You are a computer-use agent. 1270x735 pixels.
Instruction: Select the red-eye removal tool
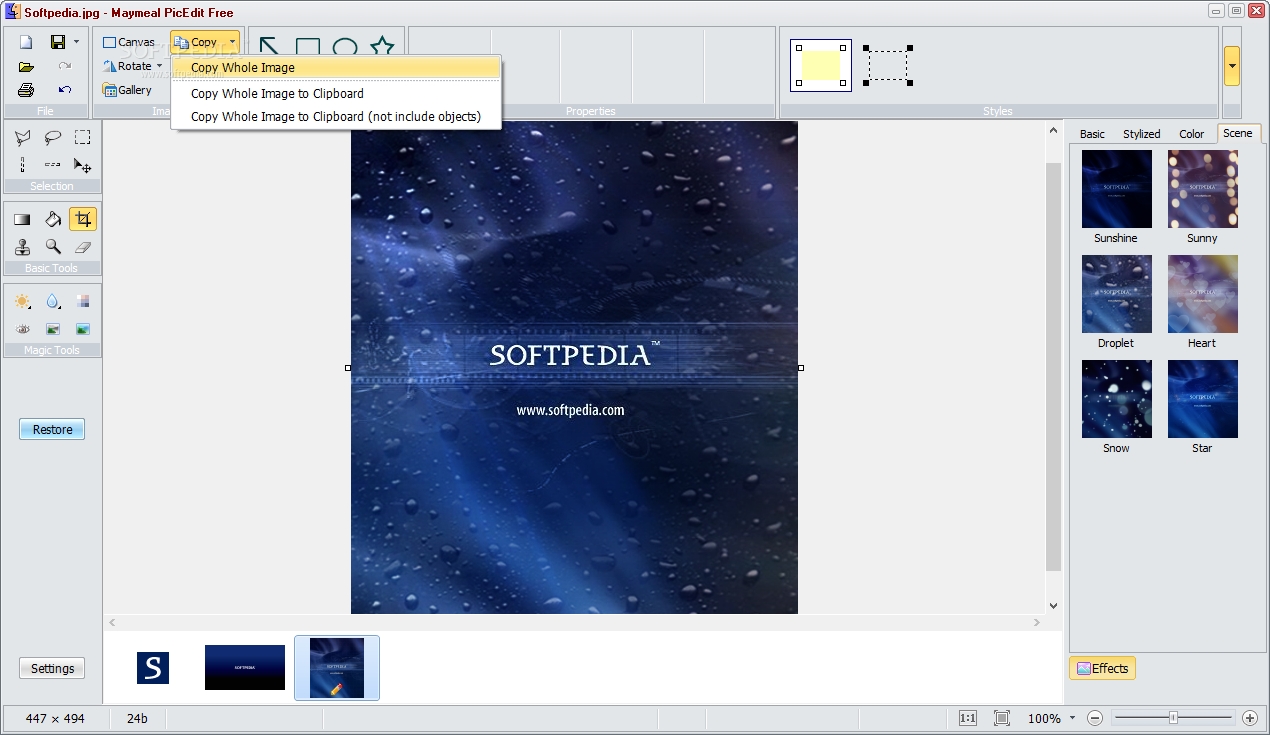click(22, 329)
